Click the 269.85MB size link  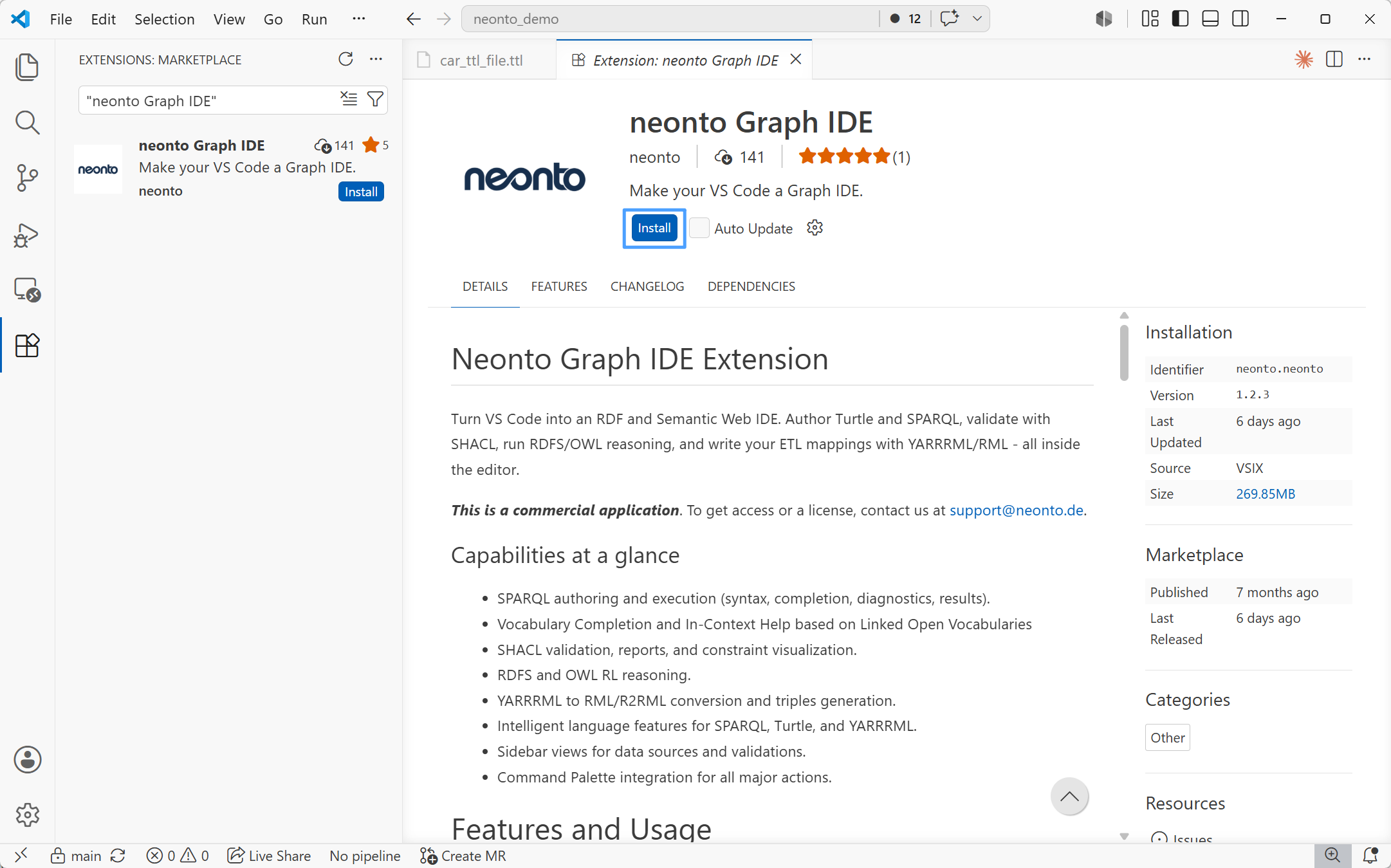click(x=1265, y=494)
